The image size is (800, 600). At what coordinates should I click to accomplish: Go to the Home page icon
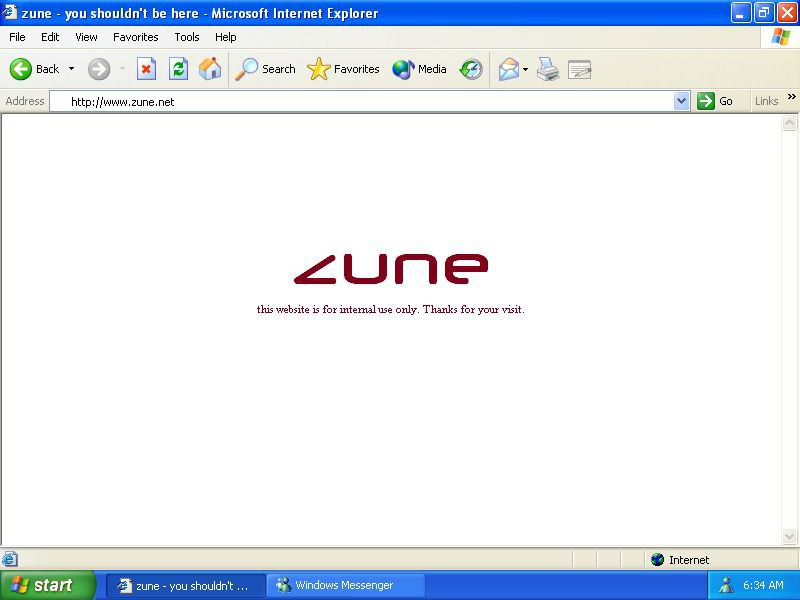210,69
